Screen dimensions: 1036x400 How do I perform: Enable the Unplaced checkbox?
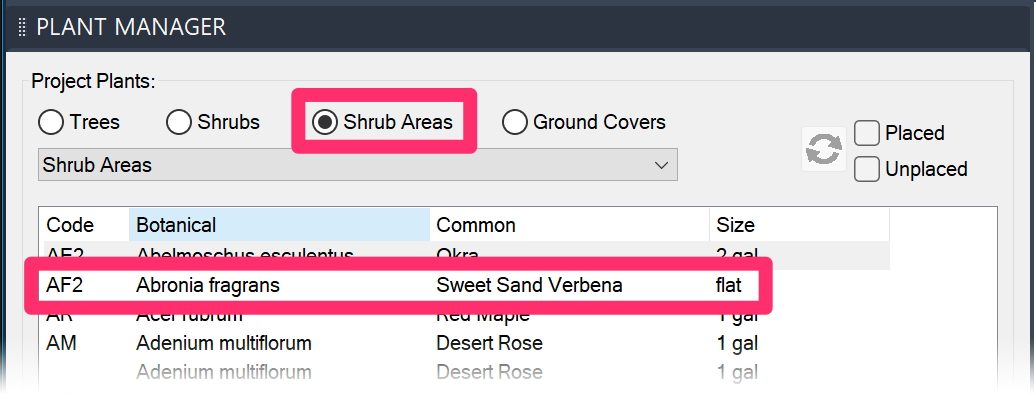tap(911, 169)
